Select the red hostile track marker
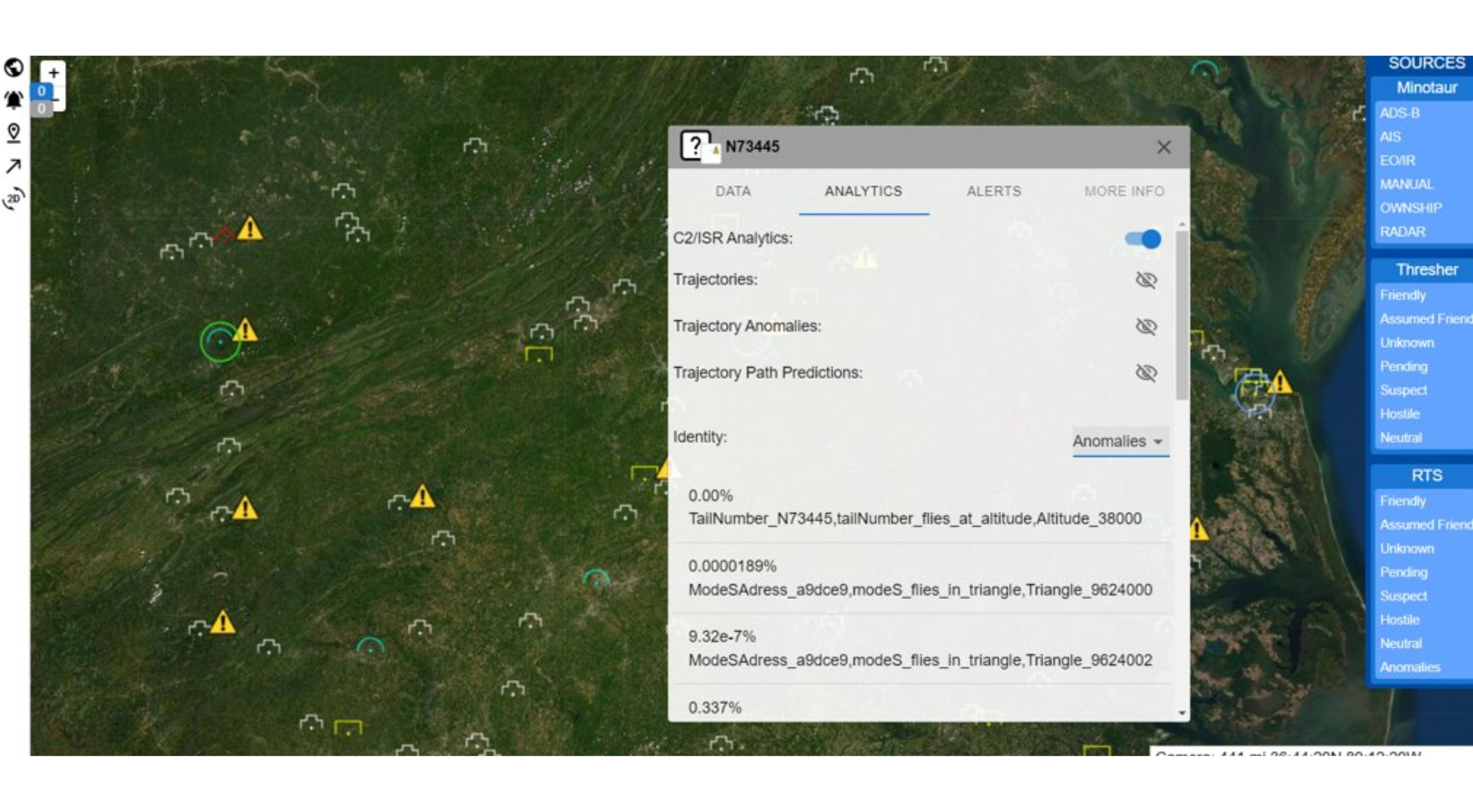This screenshot has width=1473, height=812. point(224,234)
